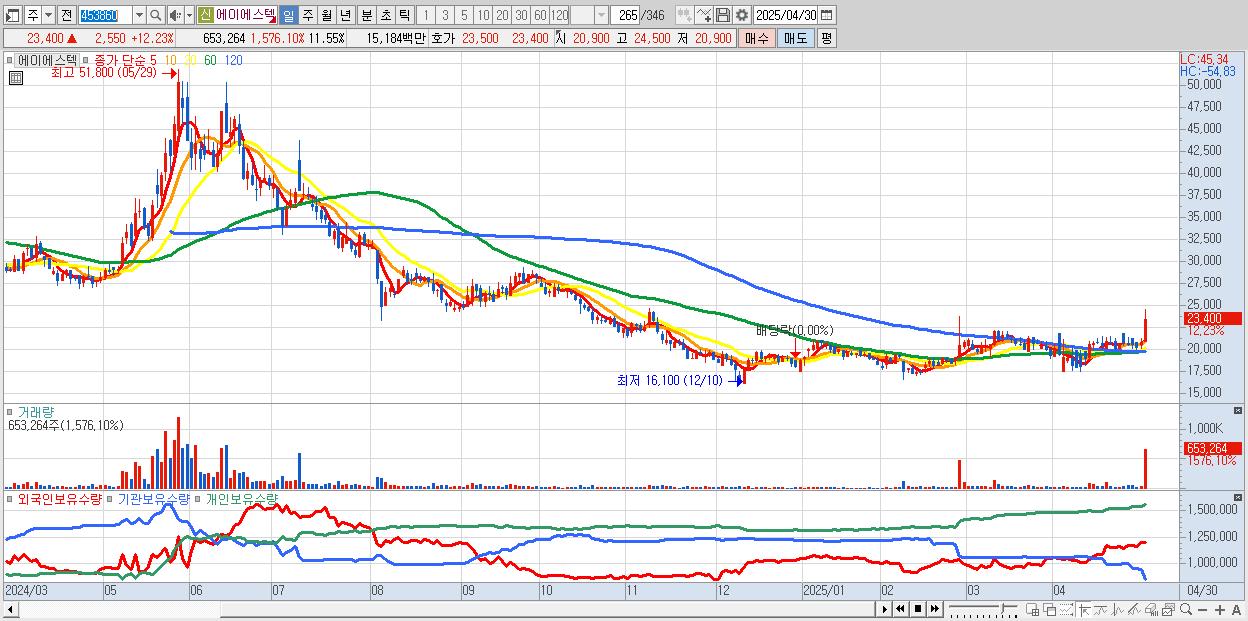
Task: Select the 60 interval tab
Action: click(540, 15)
